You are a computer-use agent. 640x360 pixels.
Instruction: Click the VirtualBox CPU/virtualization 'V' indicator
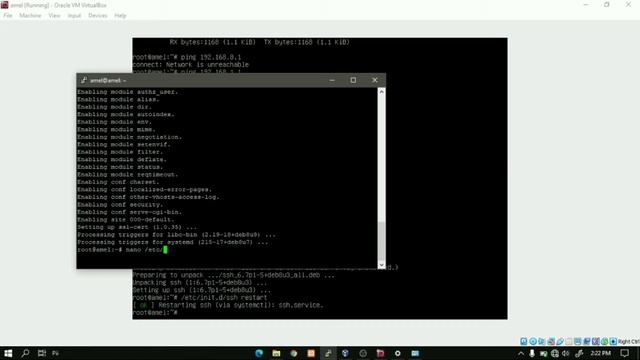tap(596, 341)
